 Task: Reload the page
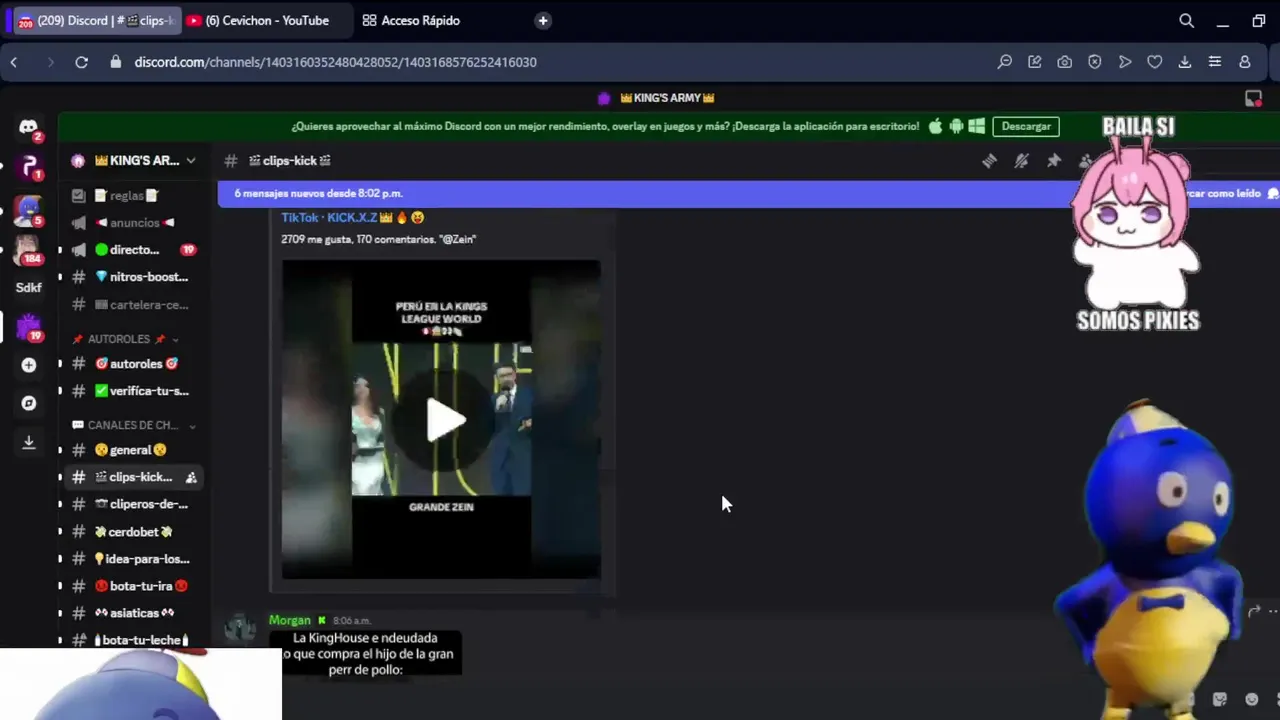(81, 62)
